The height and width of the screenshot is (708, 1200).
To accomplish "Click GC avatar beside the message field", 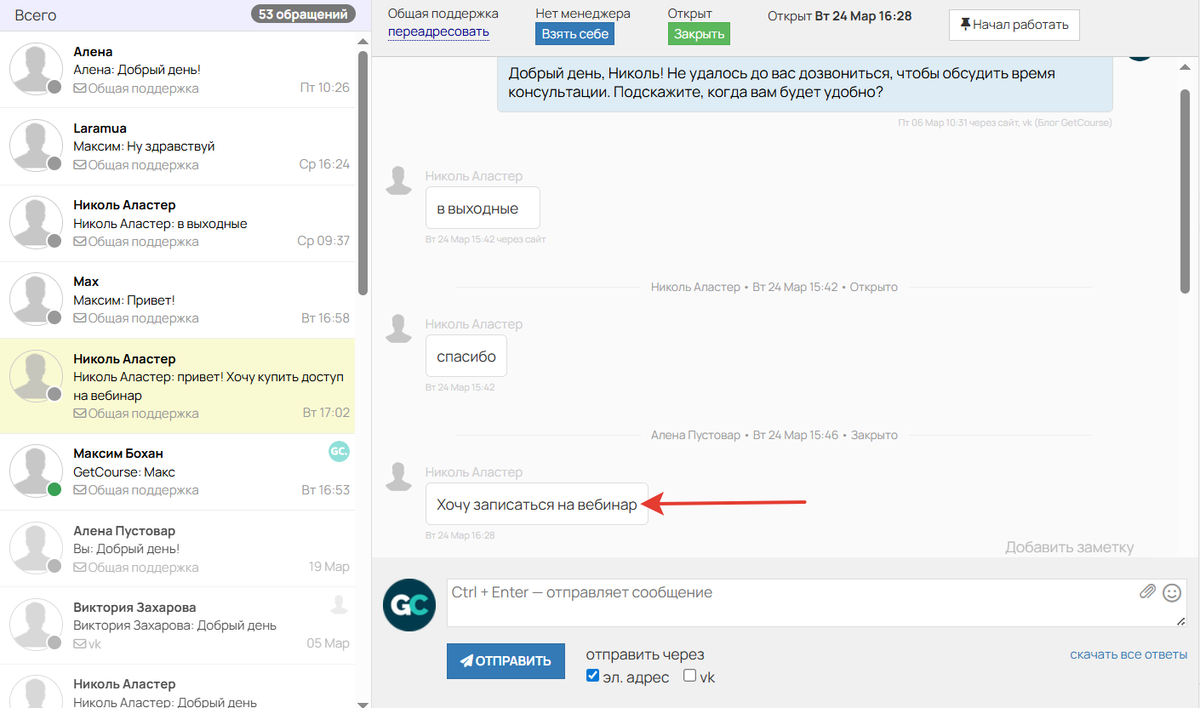I will click(x=409, y=605).
